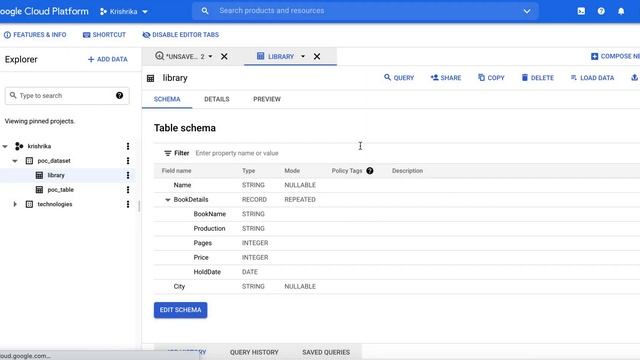The image size is (640, 360).
Task: Collapse the BookDetails record field
Action: (167, 200)
